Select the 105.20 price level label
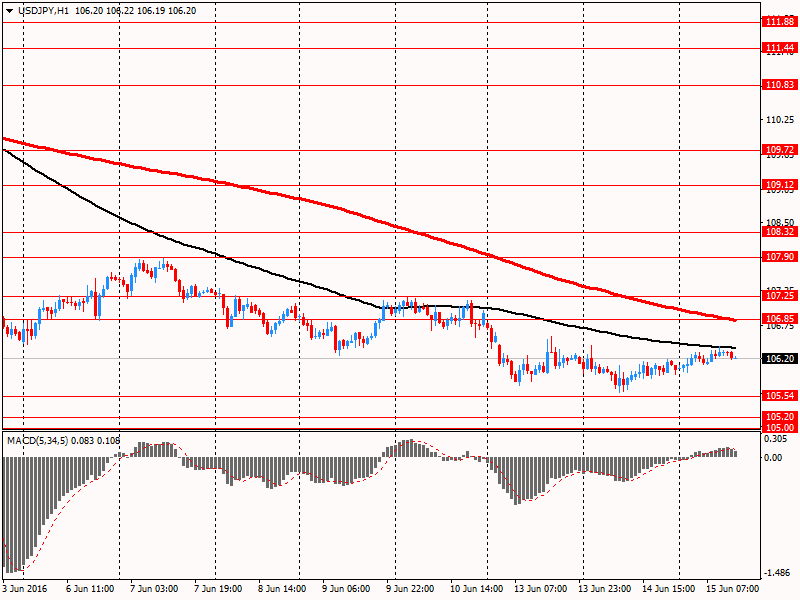This screenshot has width=800, height=600. click(780, 417)
